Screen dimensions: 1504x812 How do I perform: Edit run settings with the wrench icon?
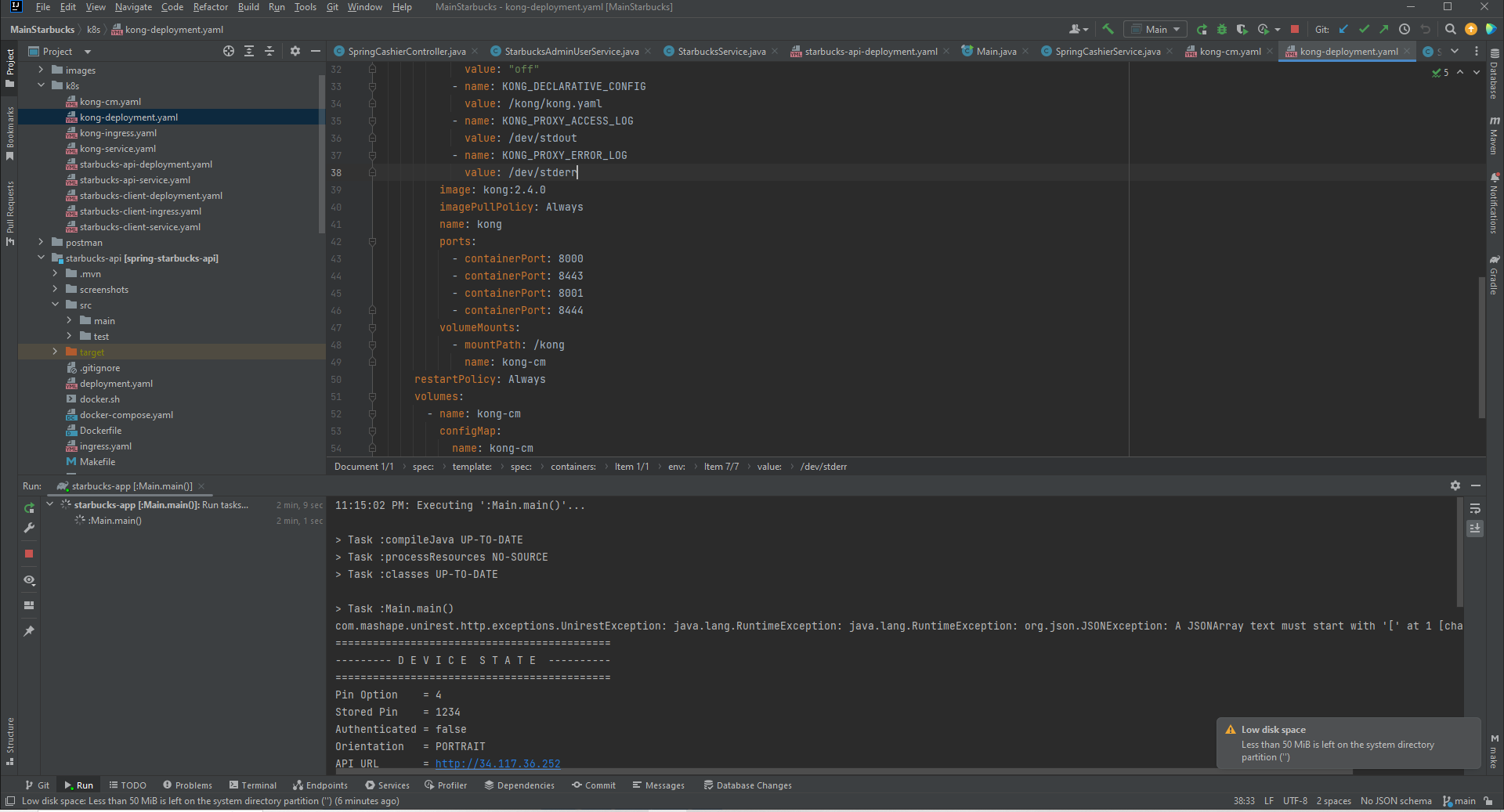[x=29, y=528]
